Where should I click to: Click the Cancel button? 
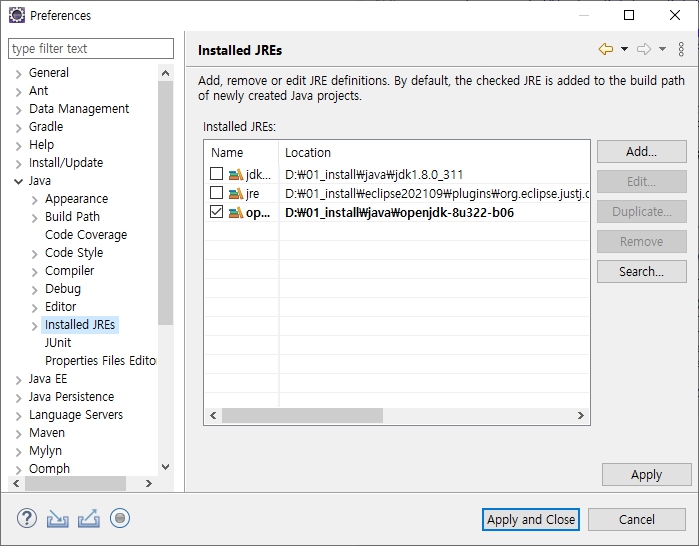point(637,520)
